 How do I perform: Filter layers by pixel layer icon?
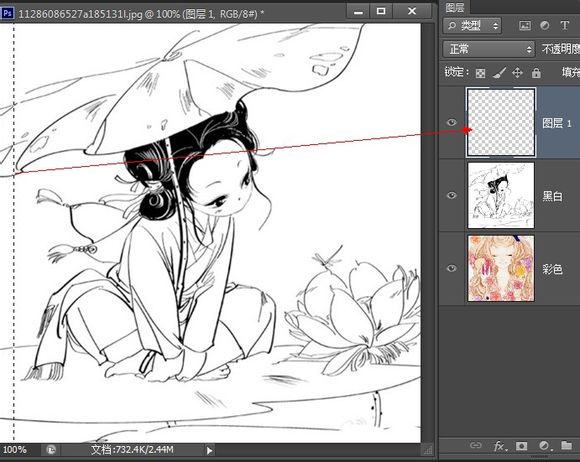click(x=525, y=26)
